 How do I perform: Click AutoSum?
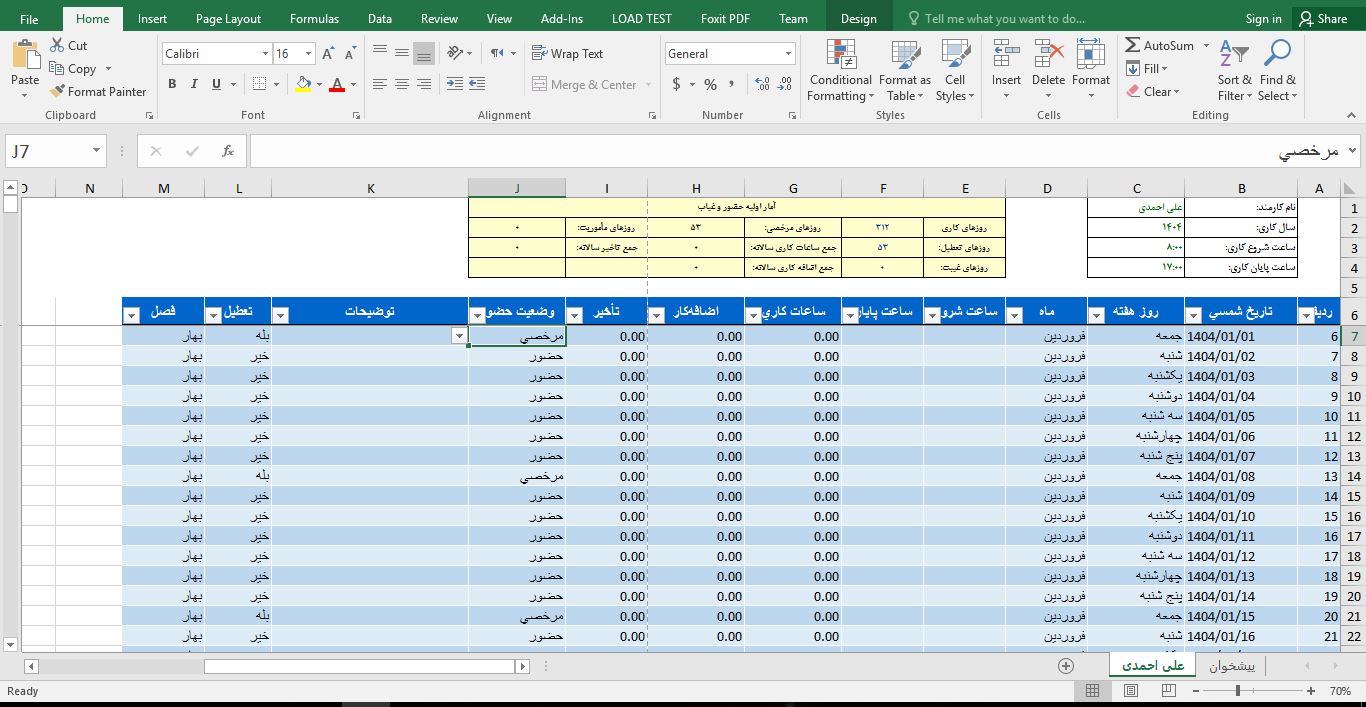[x=1159, y=46]
